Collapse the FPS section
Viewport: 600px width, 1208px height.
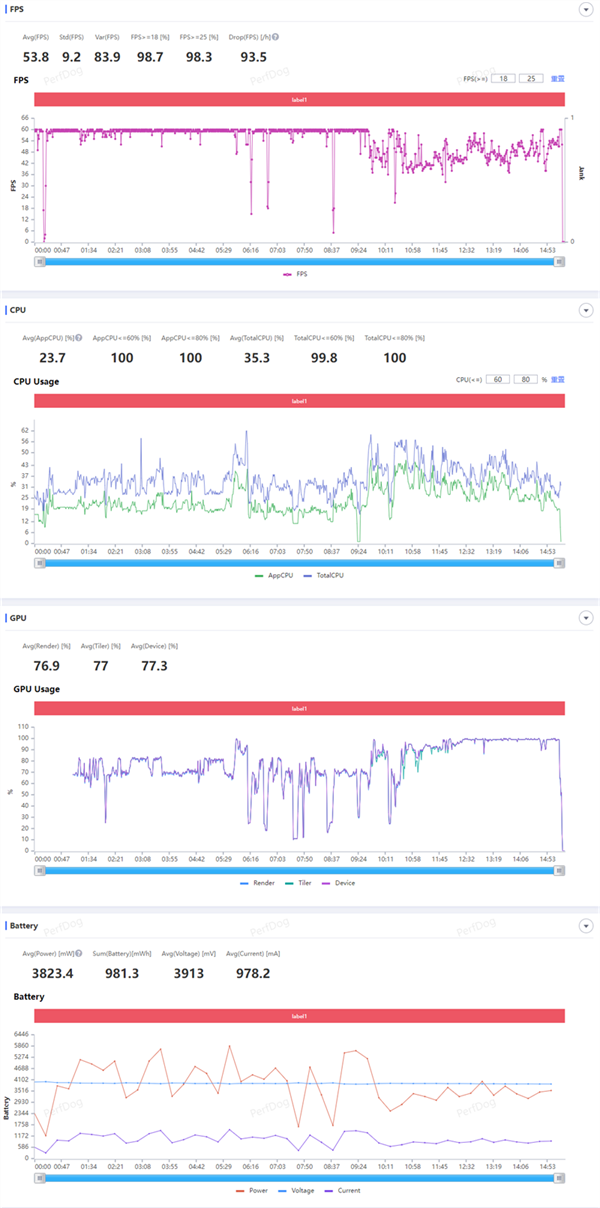[x=585, y=9]
